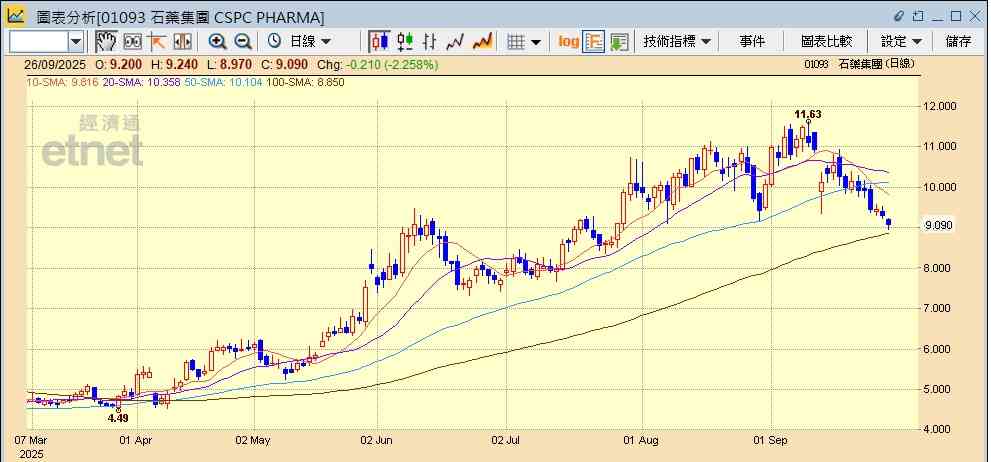Click the Chg: -0.210 (-2.258%) value
The height and width of the screenshot is (462, 991).
click(377, 64)
